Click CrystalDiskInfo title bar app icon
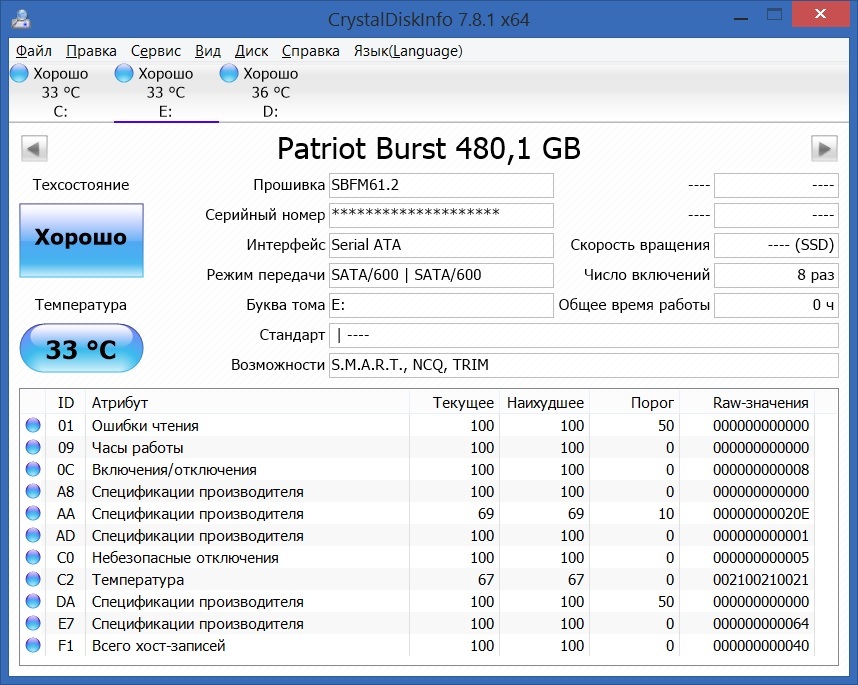Screen dimensions: 858x685 (x=19, y=19)
